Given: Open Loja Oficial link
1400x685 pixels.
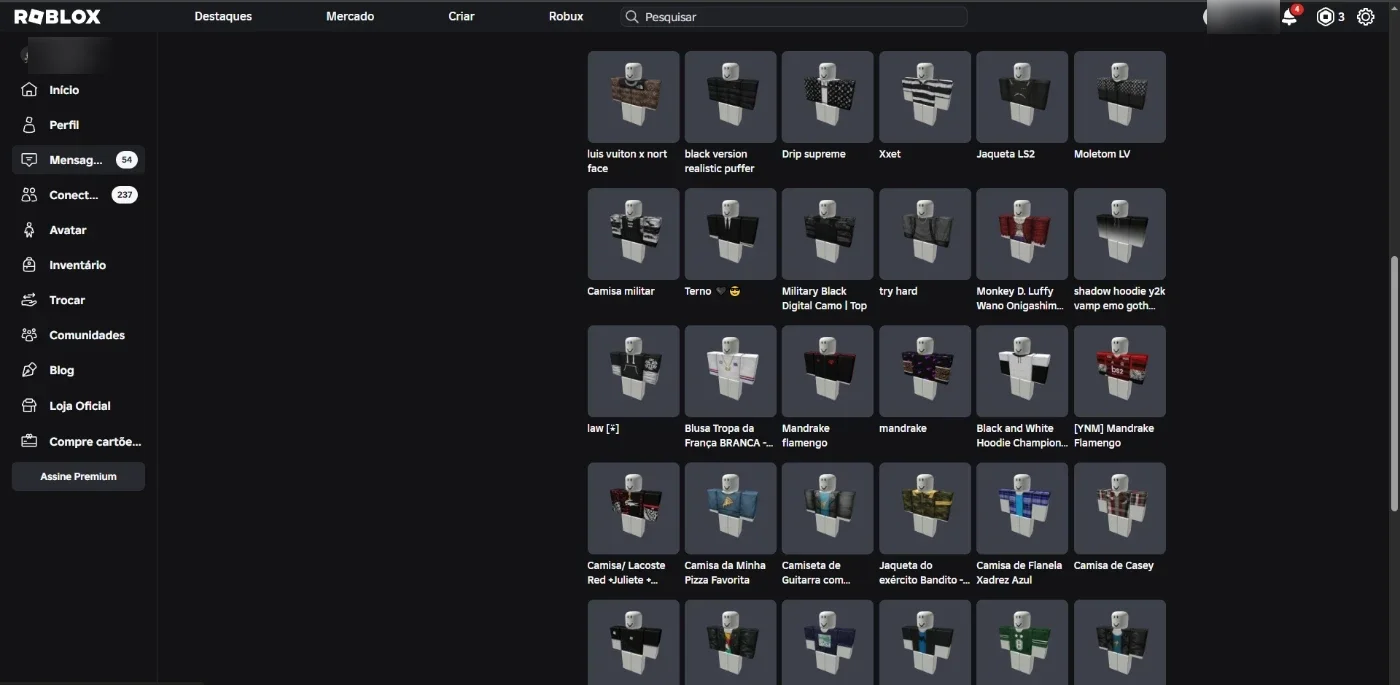Looking at the screenshot, I should [x=80, y=406].
